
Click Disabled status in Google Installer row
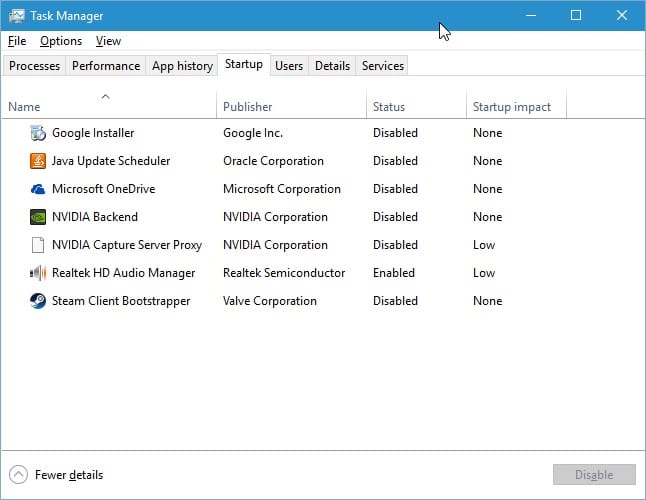click(396, 133)
